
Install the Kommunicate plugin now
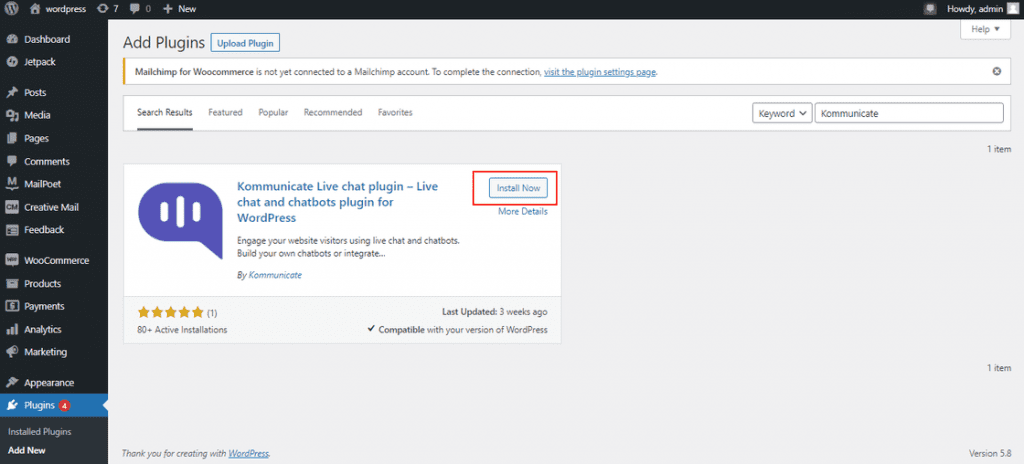coord(519,188)
